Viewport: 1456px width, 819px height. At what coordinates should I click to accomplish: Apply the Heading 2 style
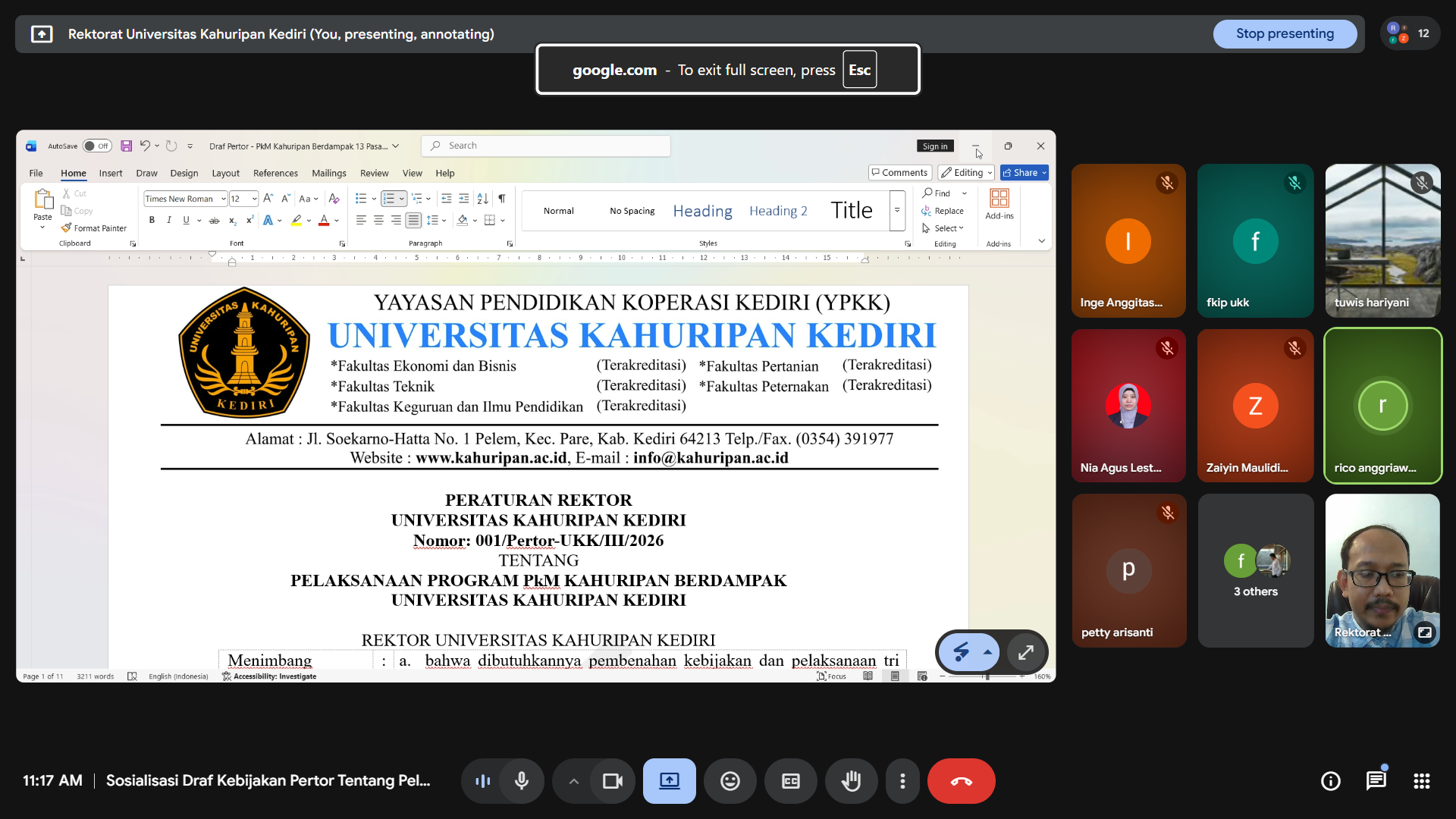pyautogui.click(x=778, y=211)
